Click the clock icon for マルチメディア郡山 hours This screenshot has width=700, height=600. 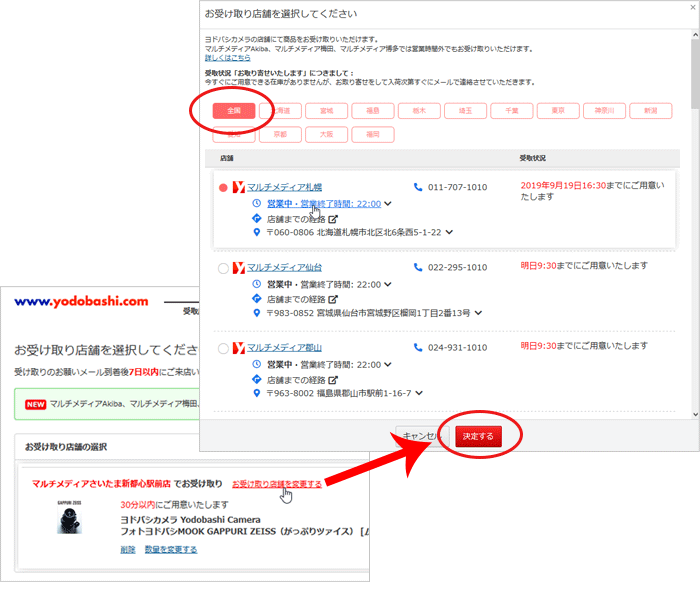coord(257,364)
